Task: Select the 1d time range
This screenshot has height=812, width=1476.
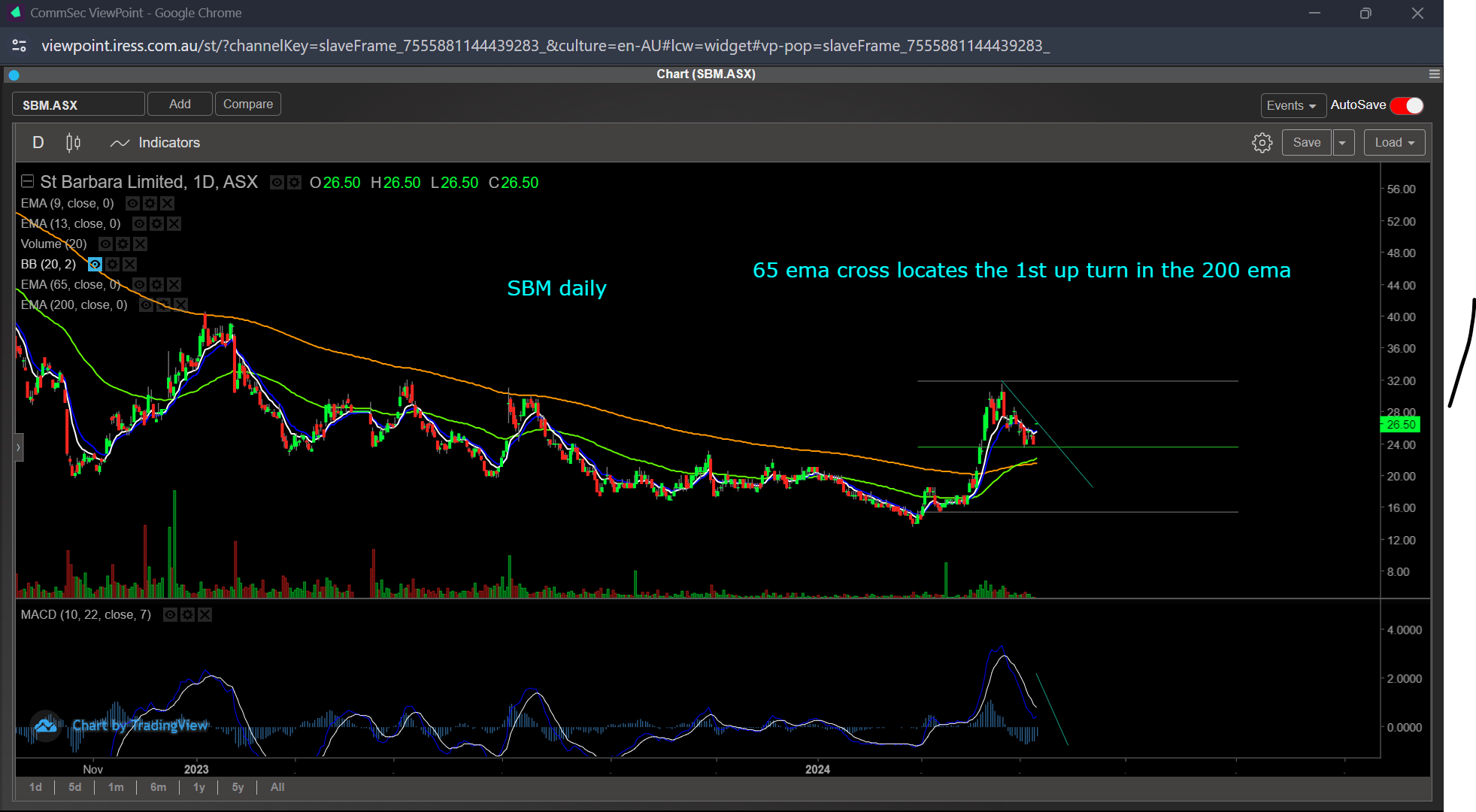Action: [x=35, y=787]
